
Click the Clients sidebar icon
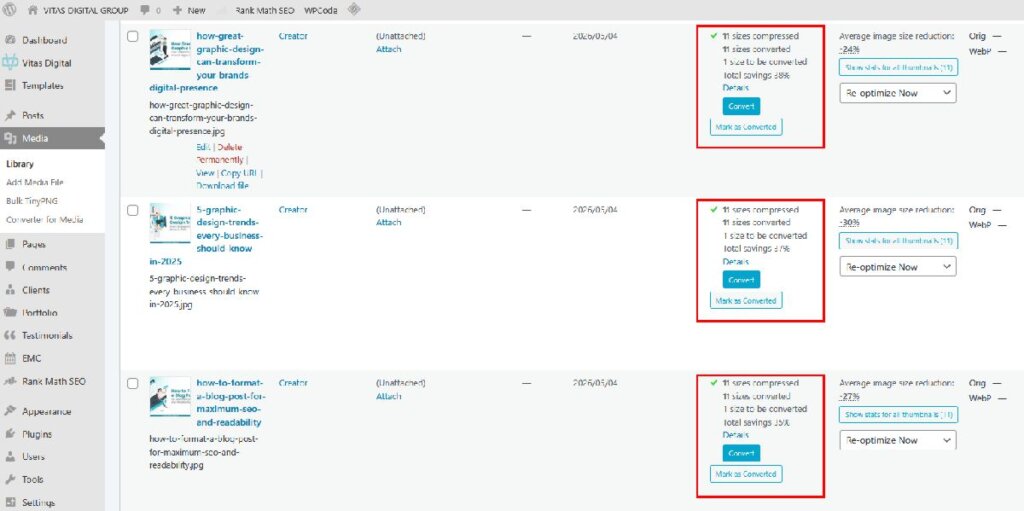tap(10, 290)
